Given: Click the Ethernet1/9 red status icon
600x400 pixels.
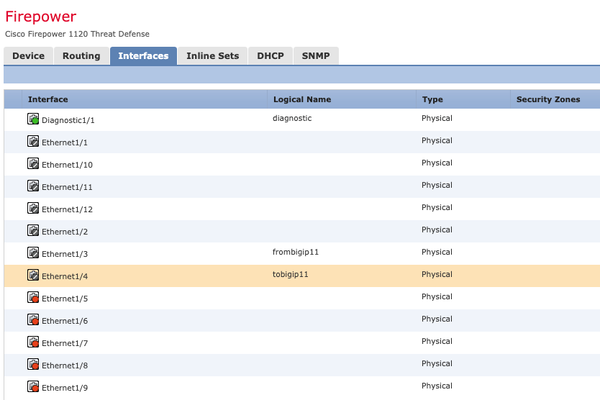Looking at the screenshot, I should [33, 387].
